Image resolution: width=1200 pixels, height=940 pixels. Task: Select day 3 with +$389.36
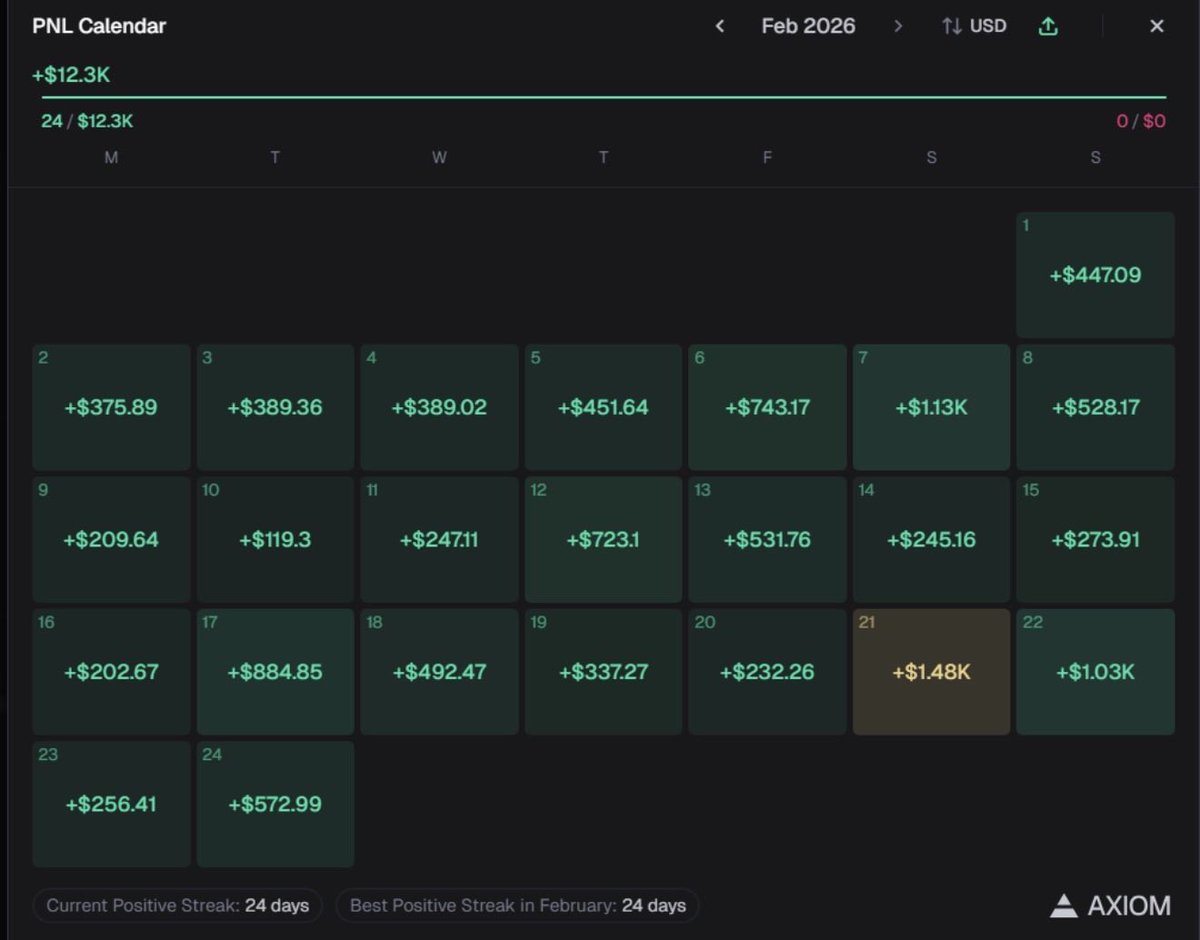point(275,407)
